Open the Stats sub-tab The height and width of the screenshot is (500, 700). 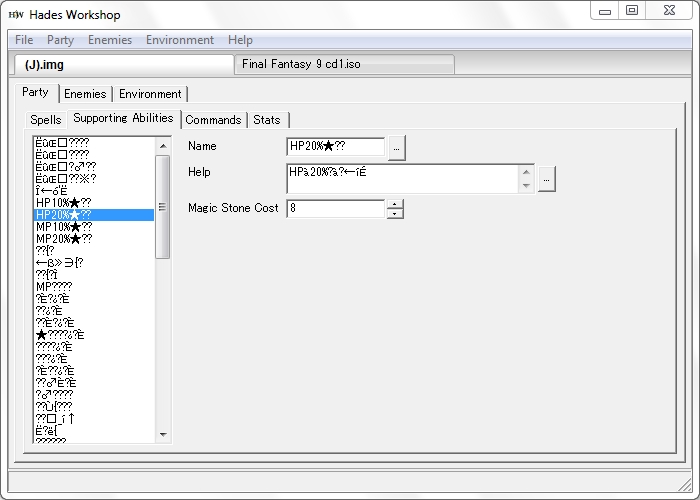267,120
